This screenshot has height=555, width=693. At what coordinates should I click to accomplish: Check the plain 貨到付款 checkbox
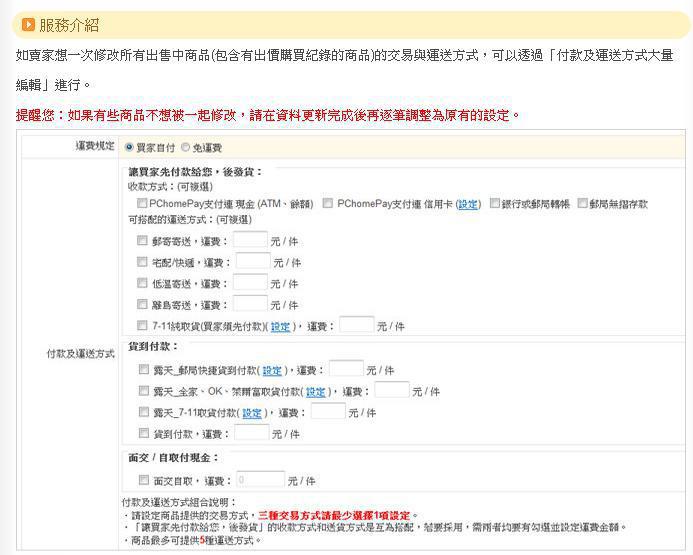[x=144, y=433]
